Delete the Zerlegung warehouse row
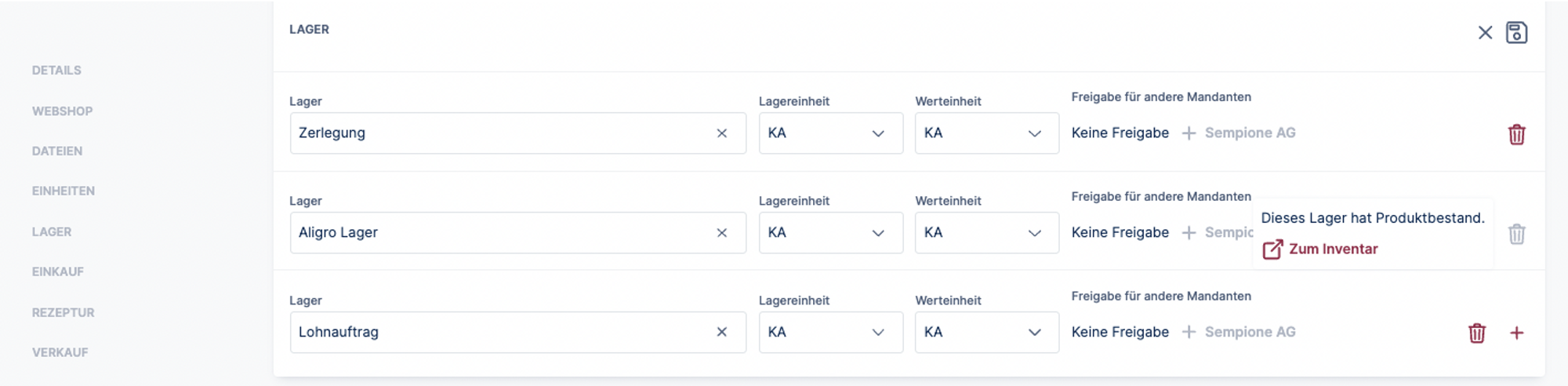The height and width of the screenshot is (386, 1568). coord(1516,134)
